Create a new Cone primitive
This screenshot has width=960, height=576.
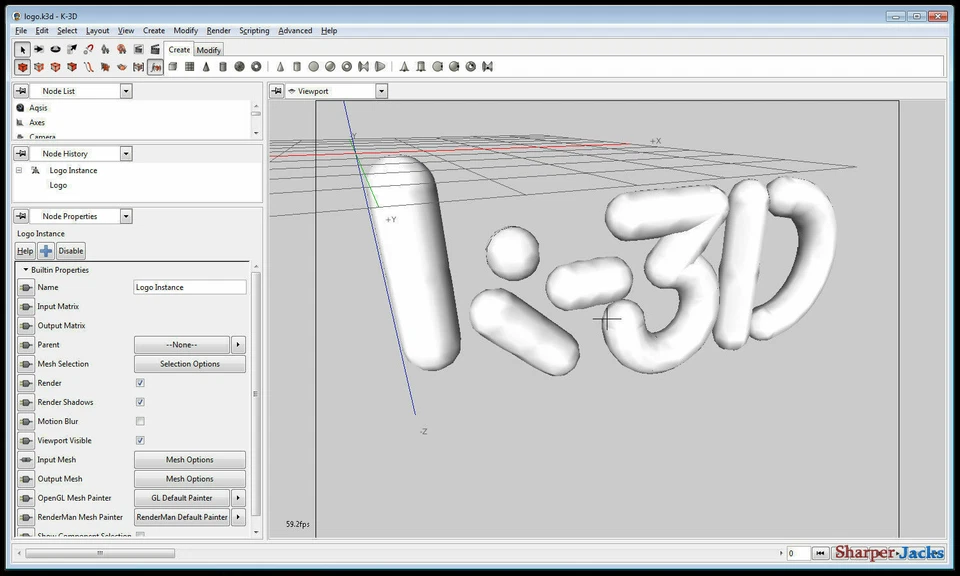point(205,67)
